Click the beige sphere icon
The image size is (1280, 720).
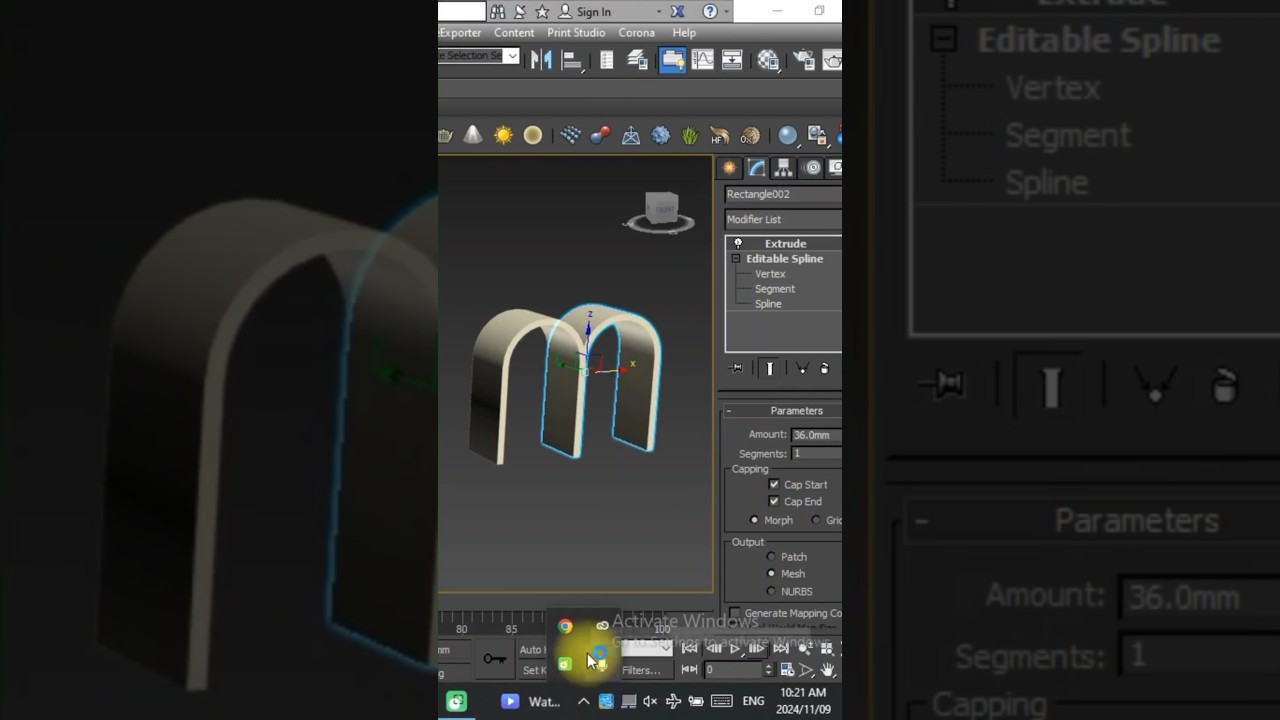click(x=533, y=135)
